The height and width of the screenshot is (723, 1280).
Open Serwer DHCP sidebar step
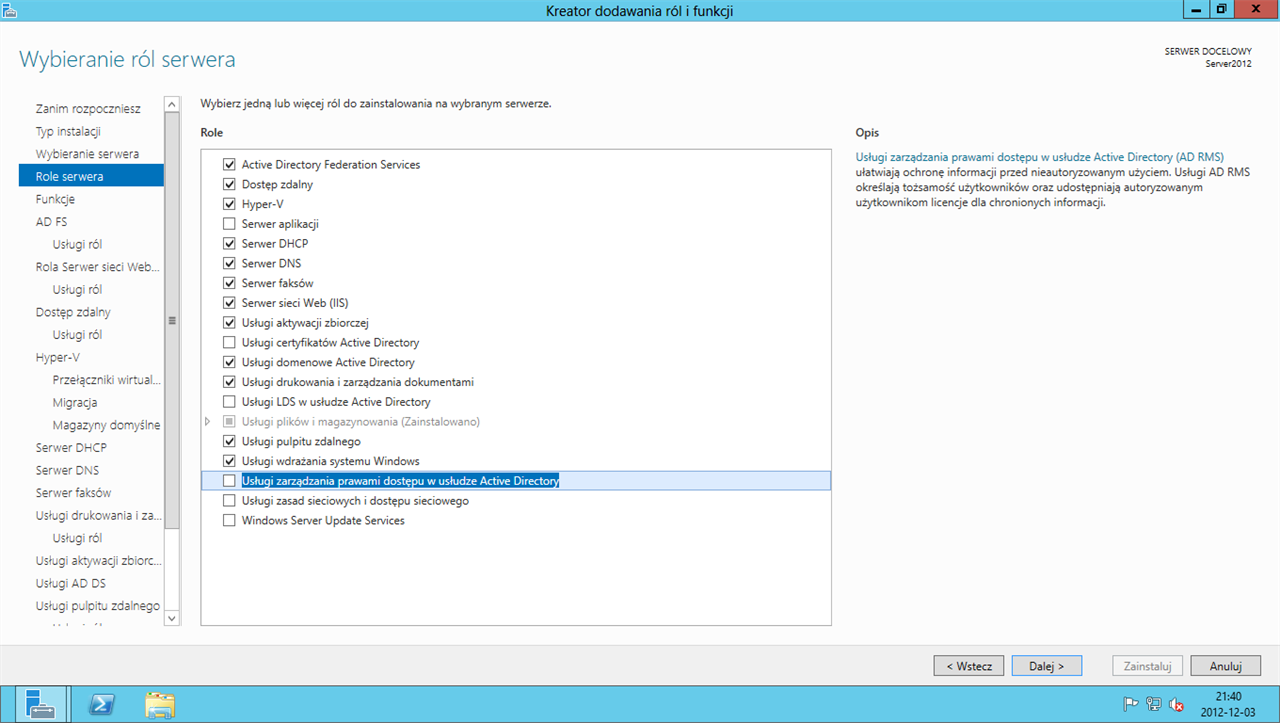coord(71,447)
